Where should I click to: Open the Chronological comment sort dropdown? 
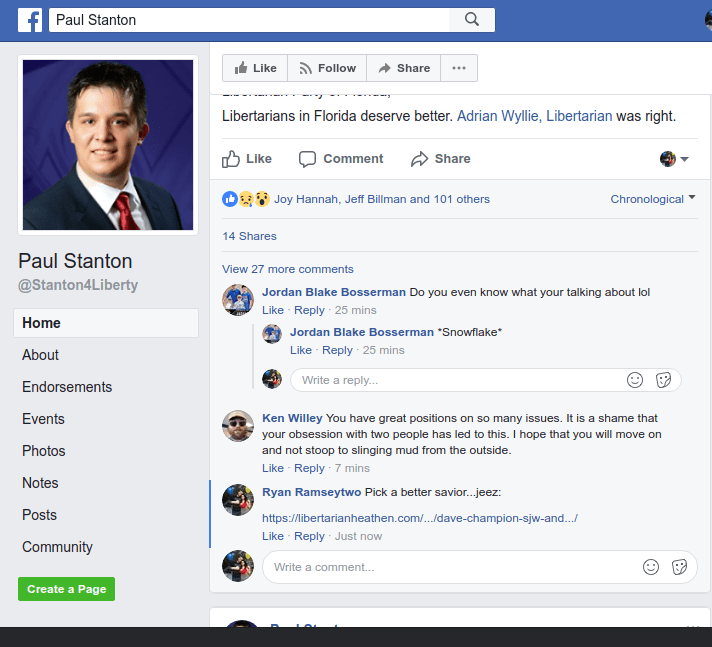pyautogui.click(x=653, y=199)
